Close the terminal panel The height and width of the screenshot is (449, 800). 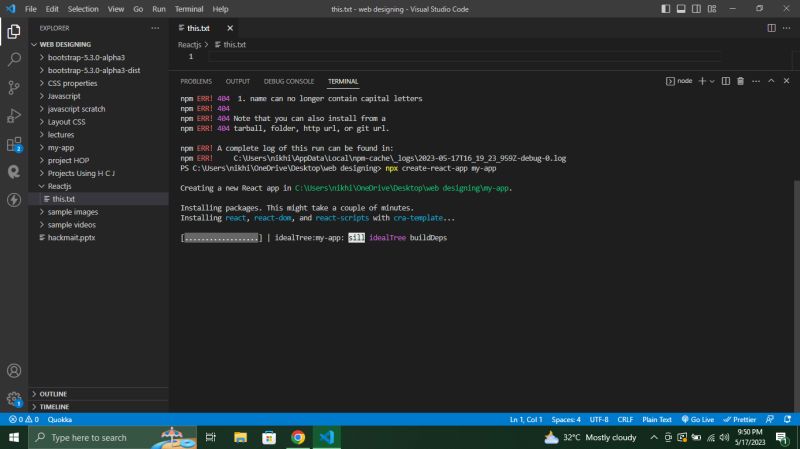coord(786,81)
